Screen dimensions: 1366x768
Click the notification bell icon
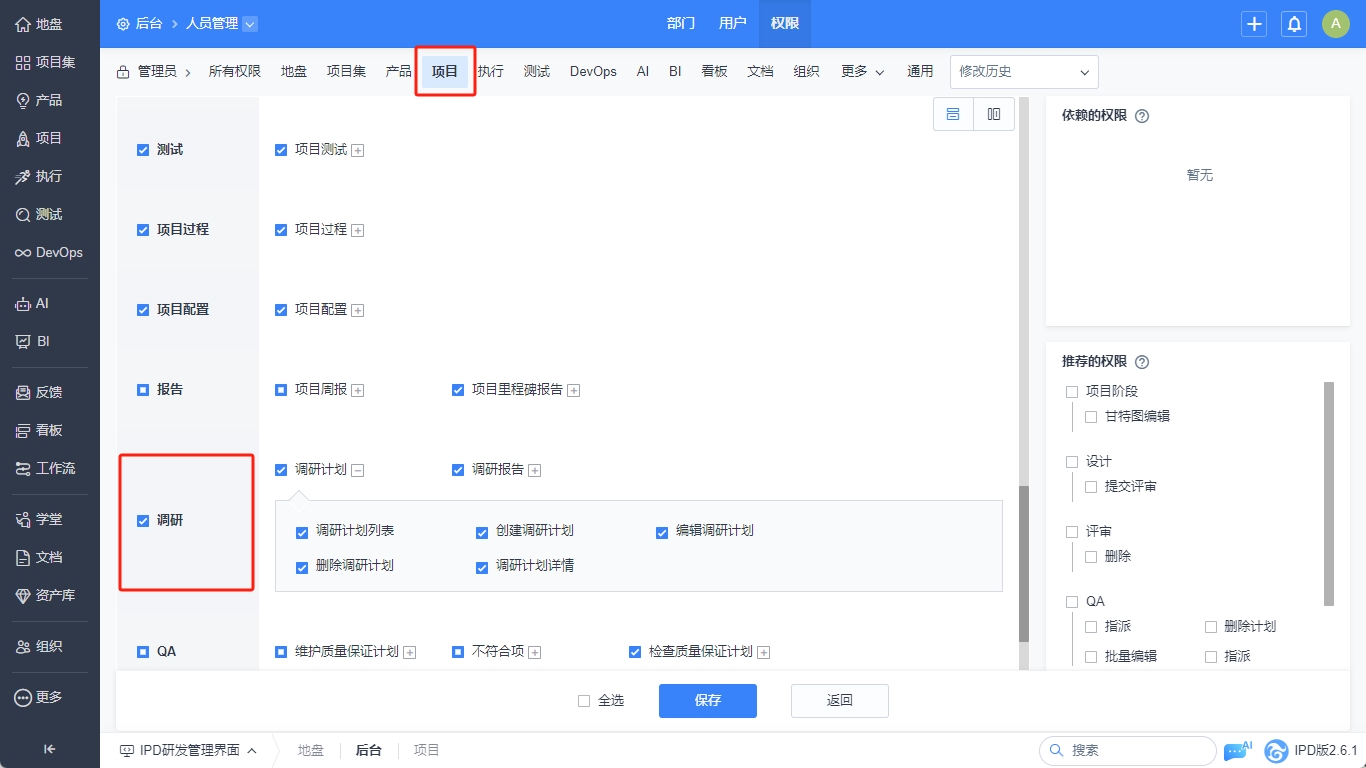click(1294, 24)
